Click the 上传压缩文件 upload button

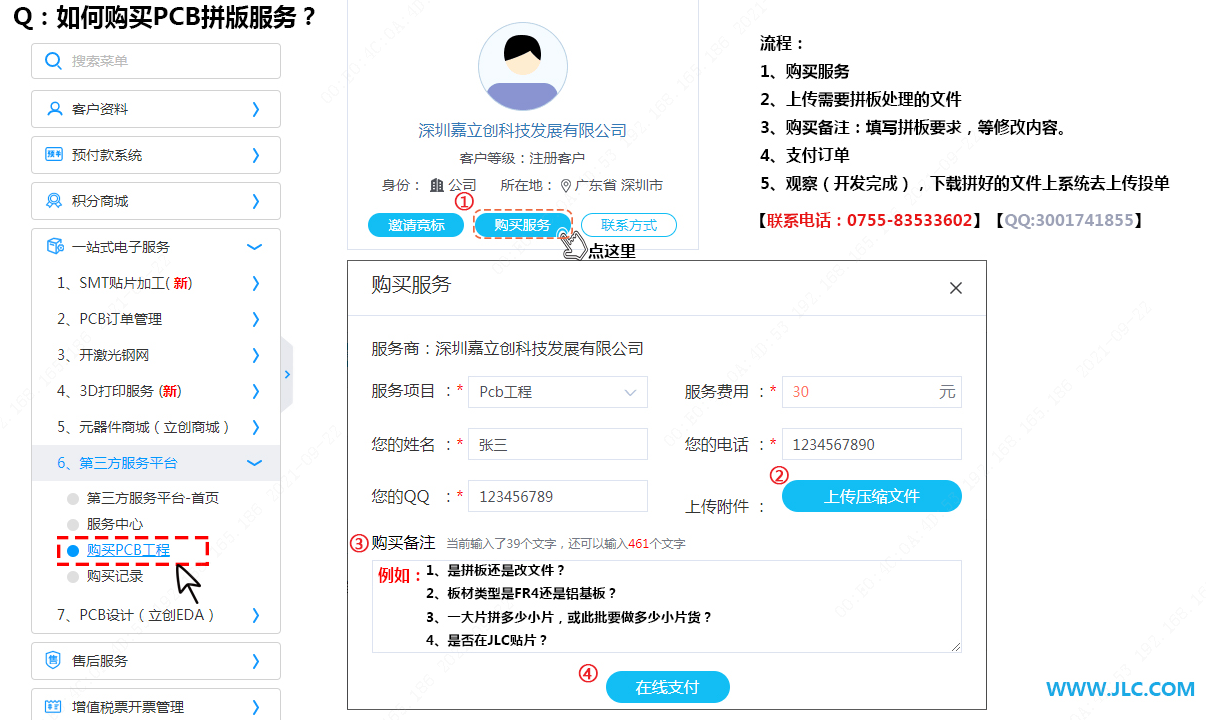pos(871,496)
